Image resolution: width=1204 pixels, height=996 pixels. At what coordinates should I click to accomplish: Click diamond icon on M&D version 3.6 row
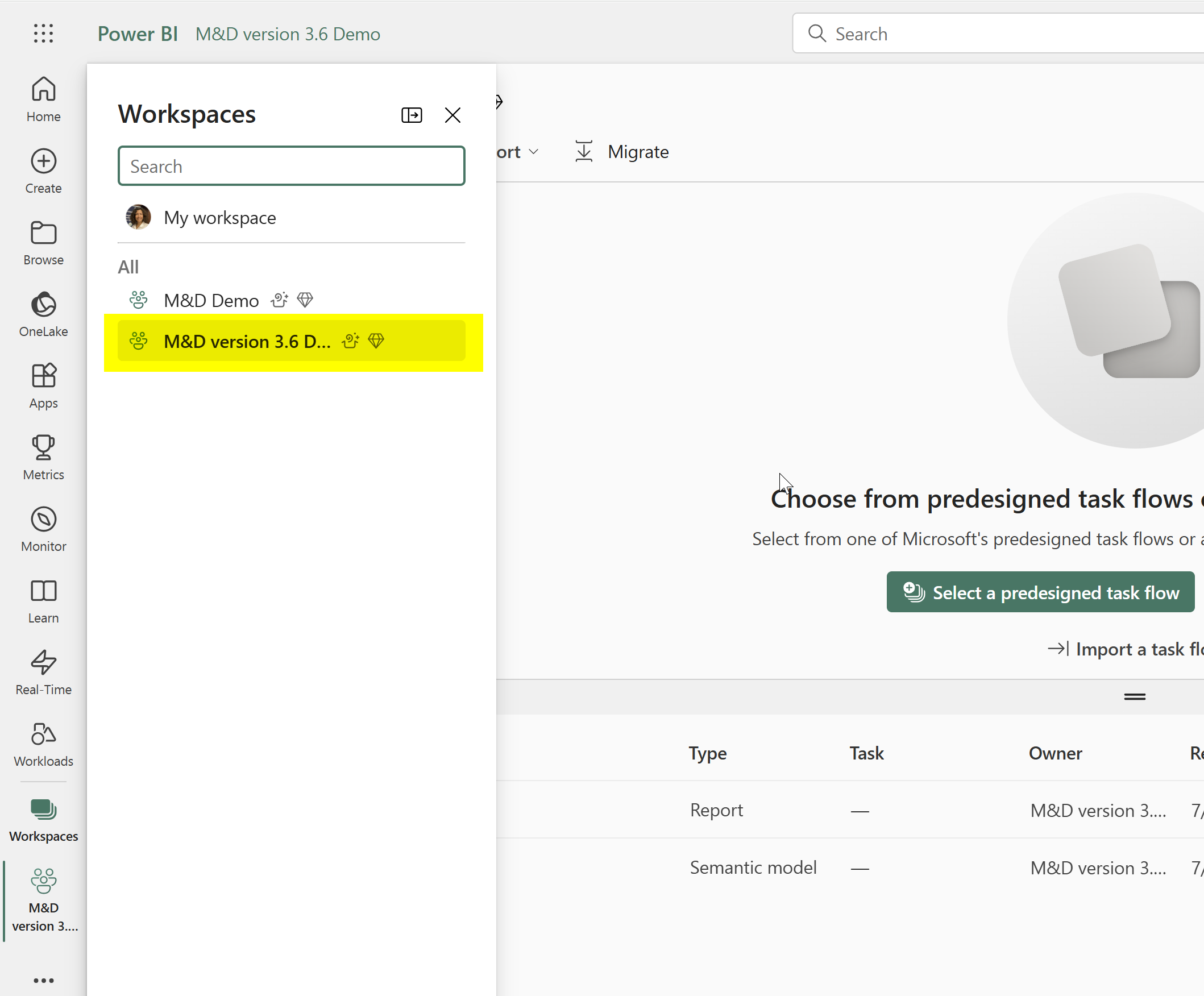pos(376,341)
